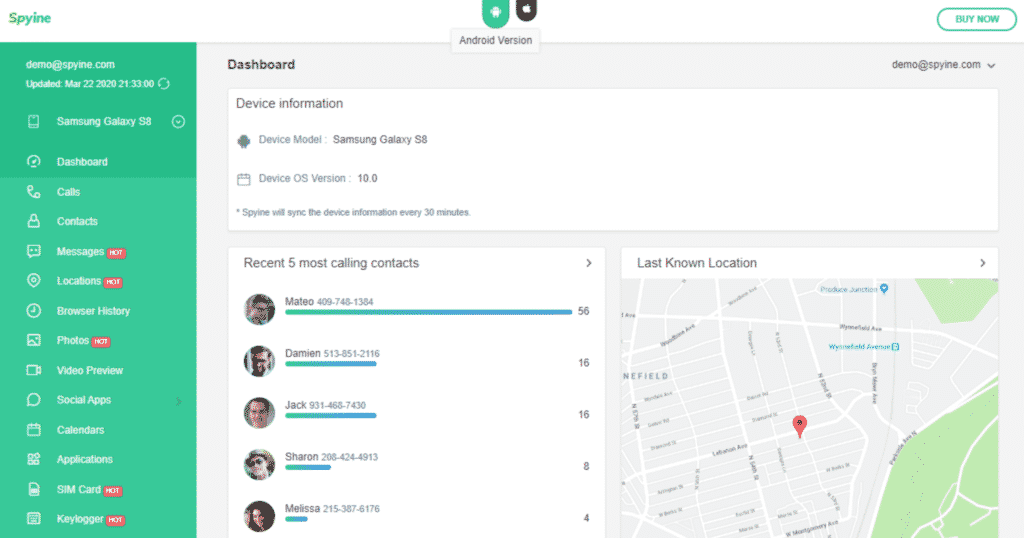The width and height of the screenshot is (1024, 538).
Task: Expand the Samsung Galaxy S8 device selector
Action: (178, 122)
